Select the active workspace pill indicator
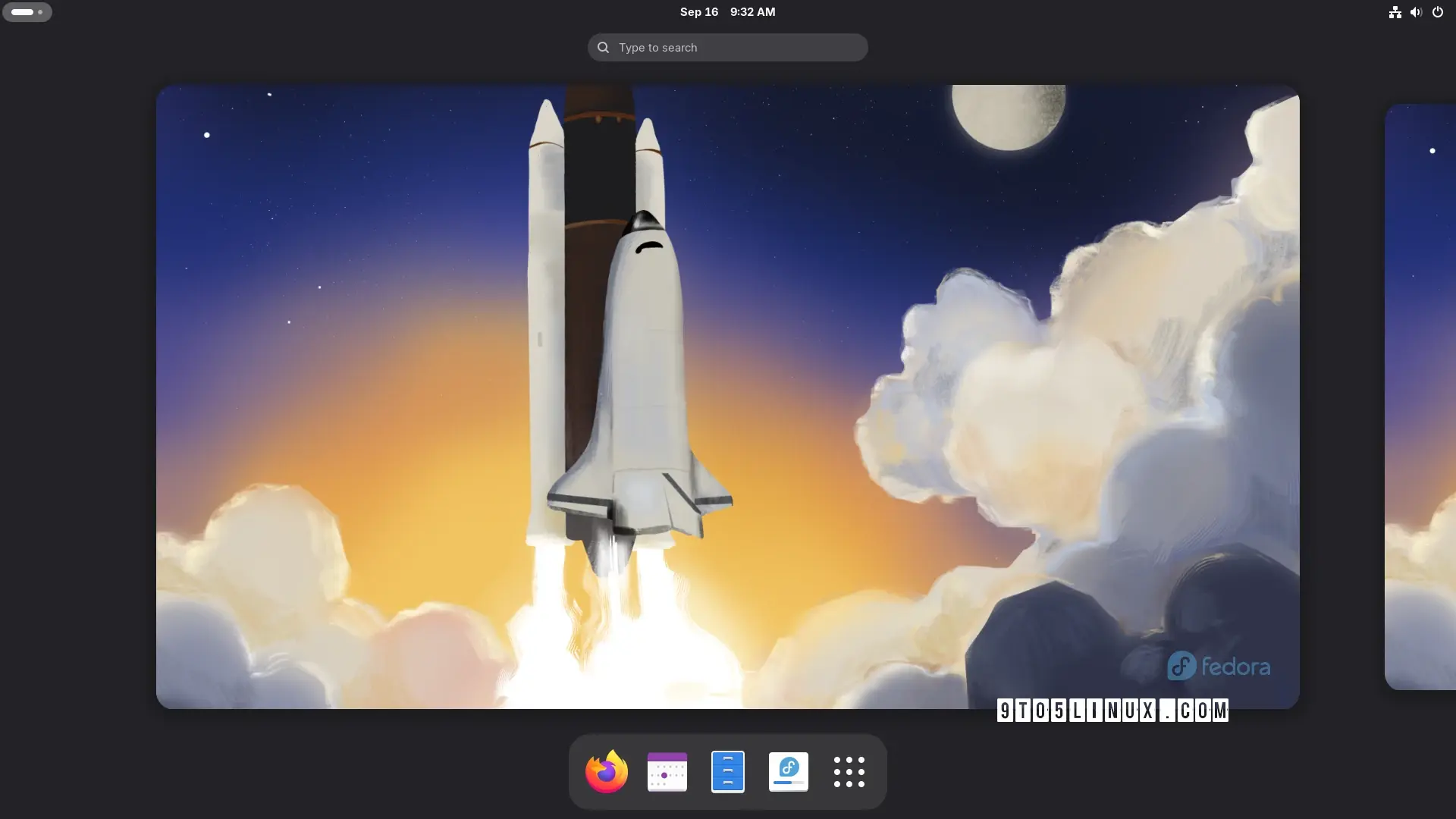Screen dimensions: 1456x819 (21, 11)
